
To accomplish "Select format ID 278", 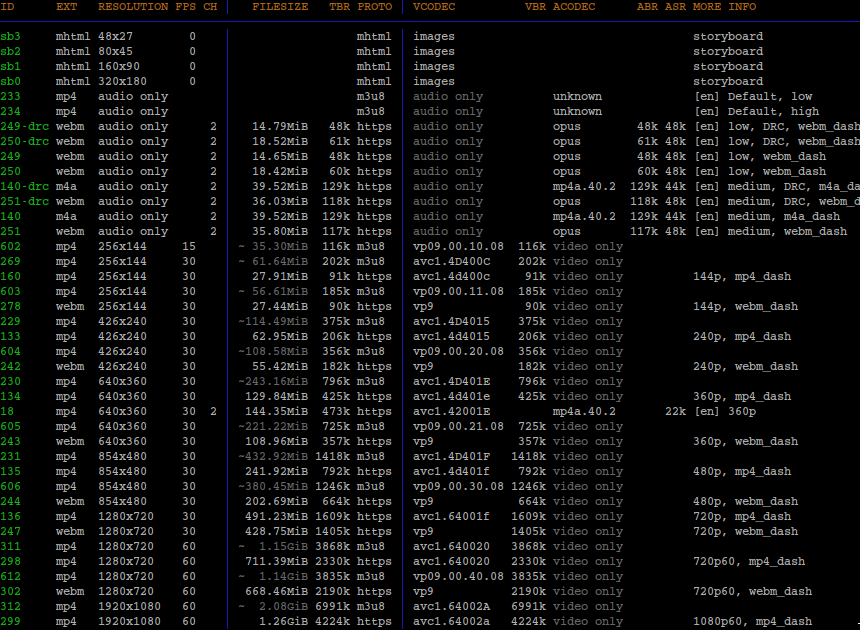I will [10, 307].
